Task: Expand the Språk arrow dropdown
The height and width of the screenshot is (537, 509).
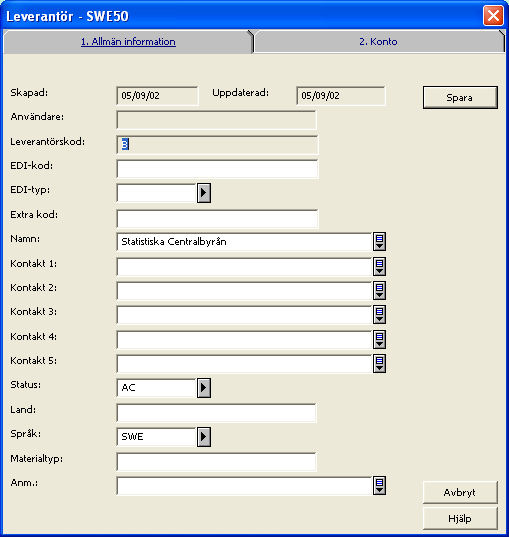Action: (204, 437)
